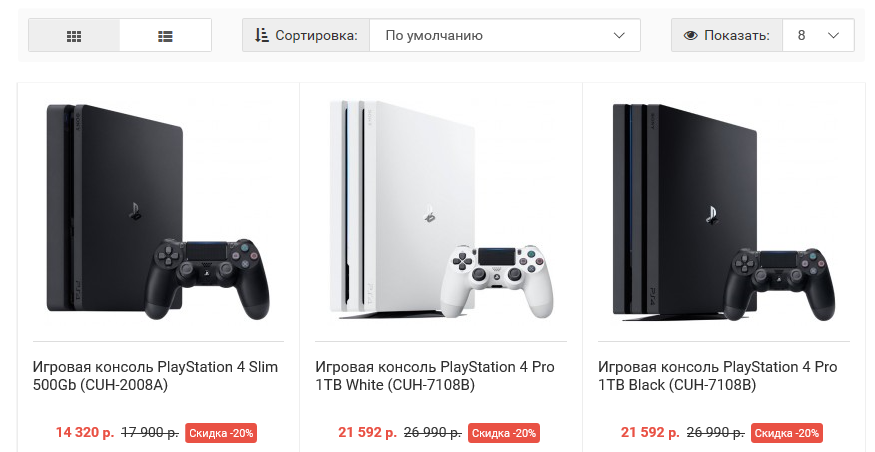Open 'PlayStation 4 Pro 1TB Black' link
875x452 pixels.
pos(717,376)
